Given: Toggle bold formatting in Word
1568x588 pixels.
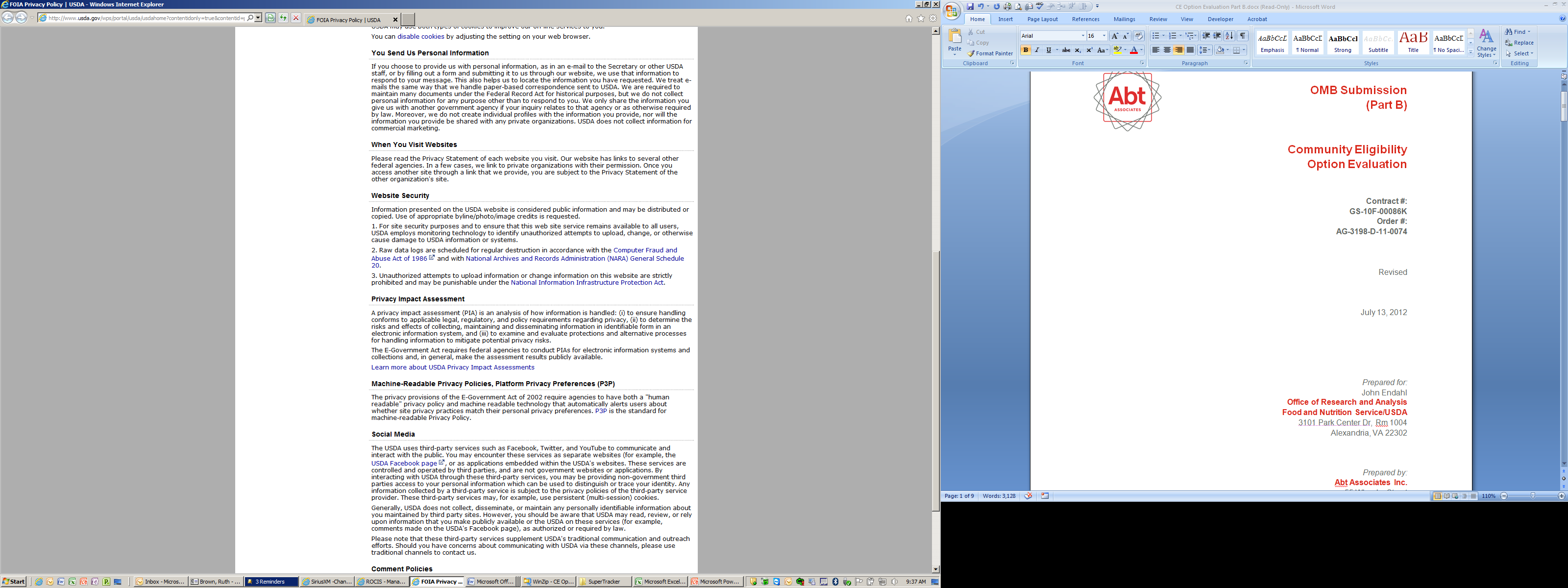Looking at the screenshot, I should [x=1026, y=50].
